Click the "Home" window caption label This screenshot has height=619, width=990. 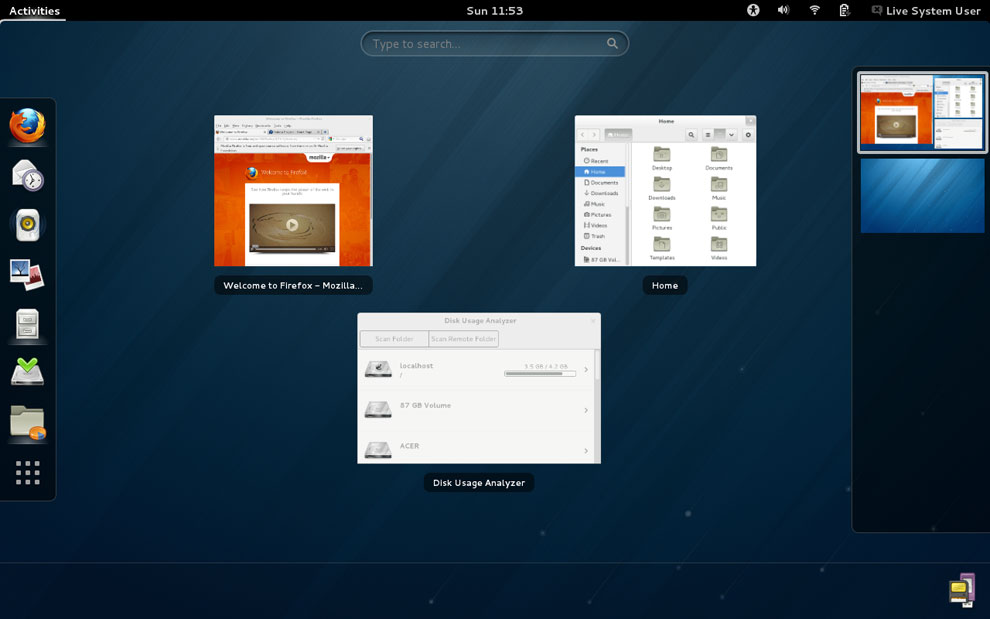coord(665,285)
